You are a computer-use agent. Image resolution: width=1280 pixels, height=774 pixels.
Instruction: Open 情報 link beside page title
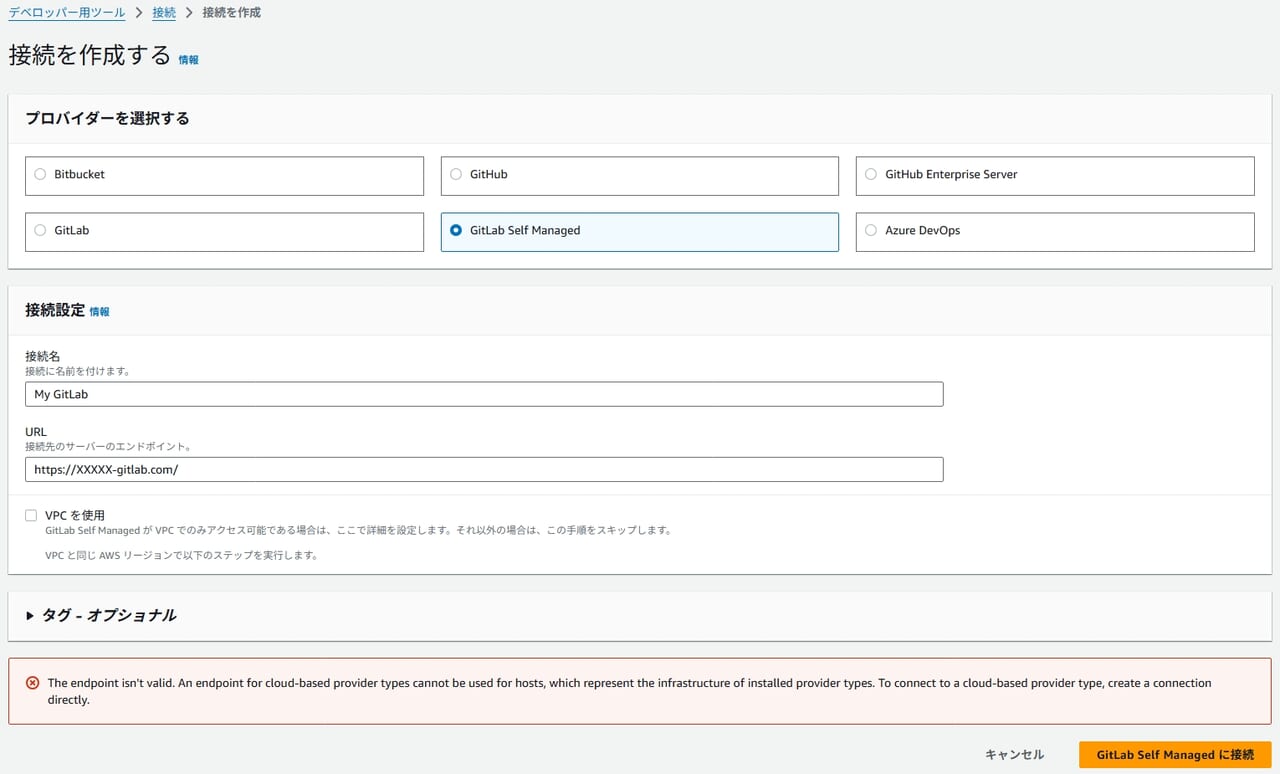pyautogui.click(x=188, y=60)
